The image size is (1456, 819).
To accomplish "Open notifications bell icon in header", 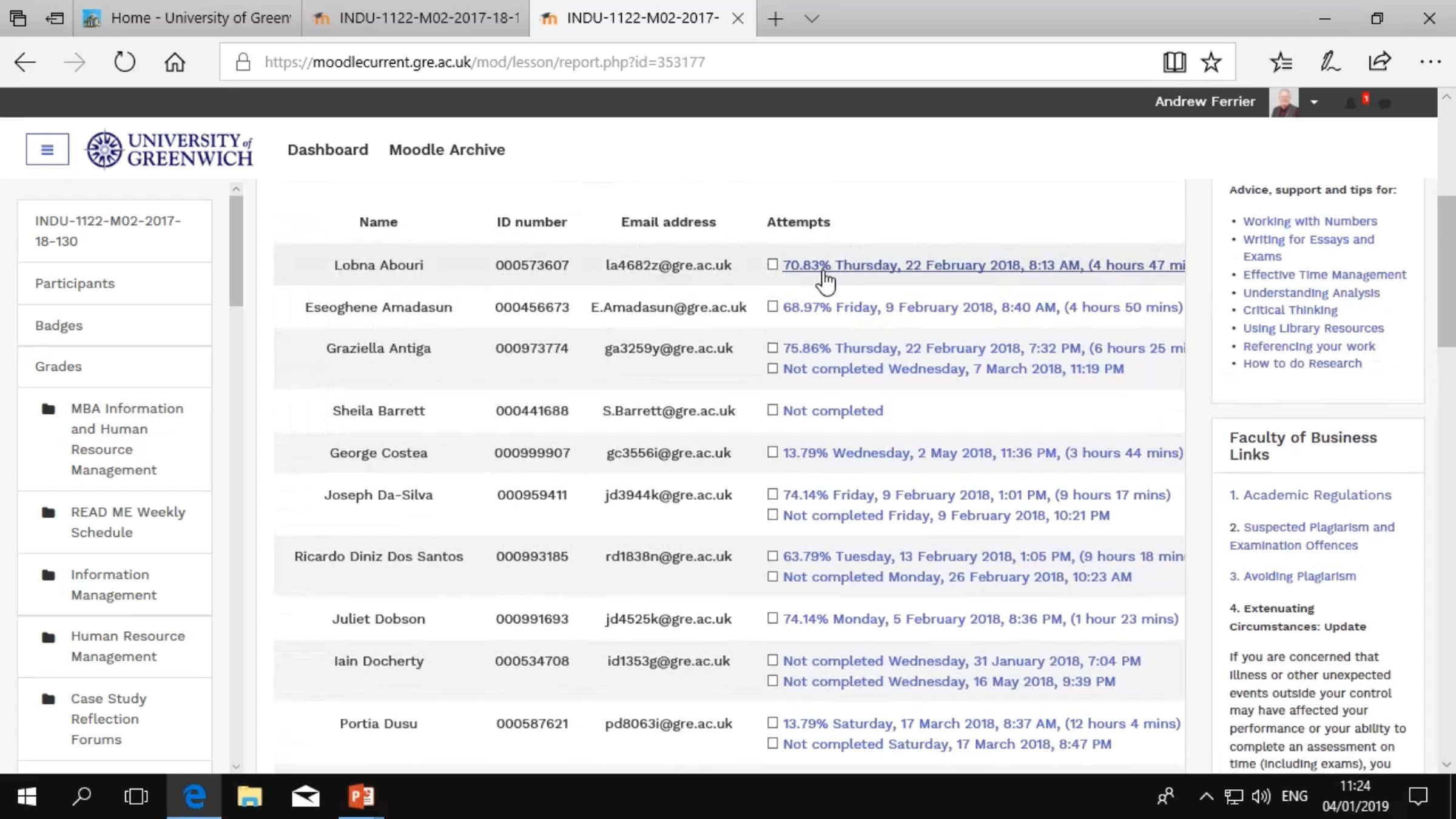I will point(1350,103).
